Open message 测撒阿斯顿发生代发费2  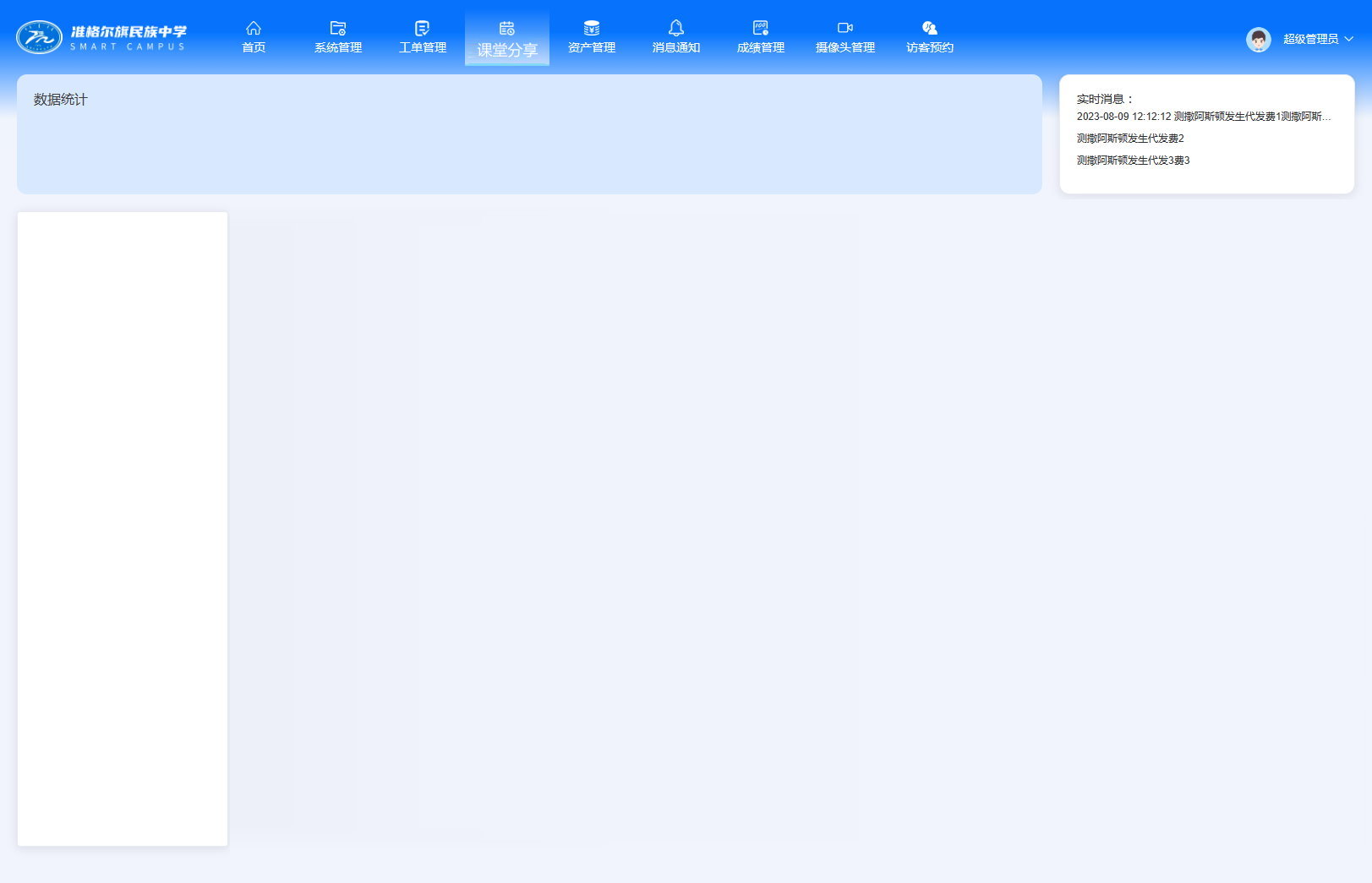pyautogui.click(x=1130, y=139)
